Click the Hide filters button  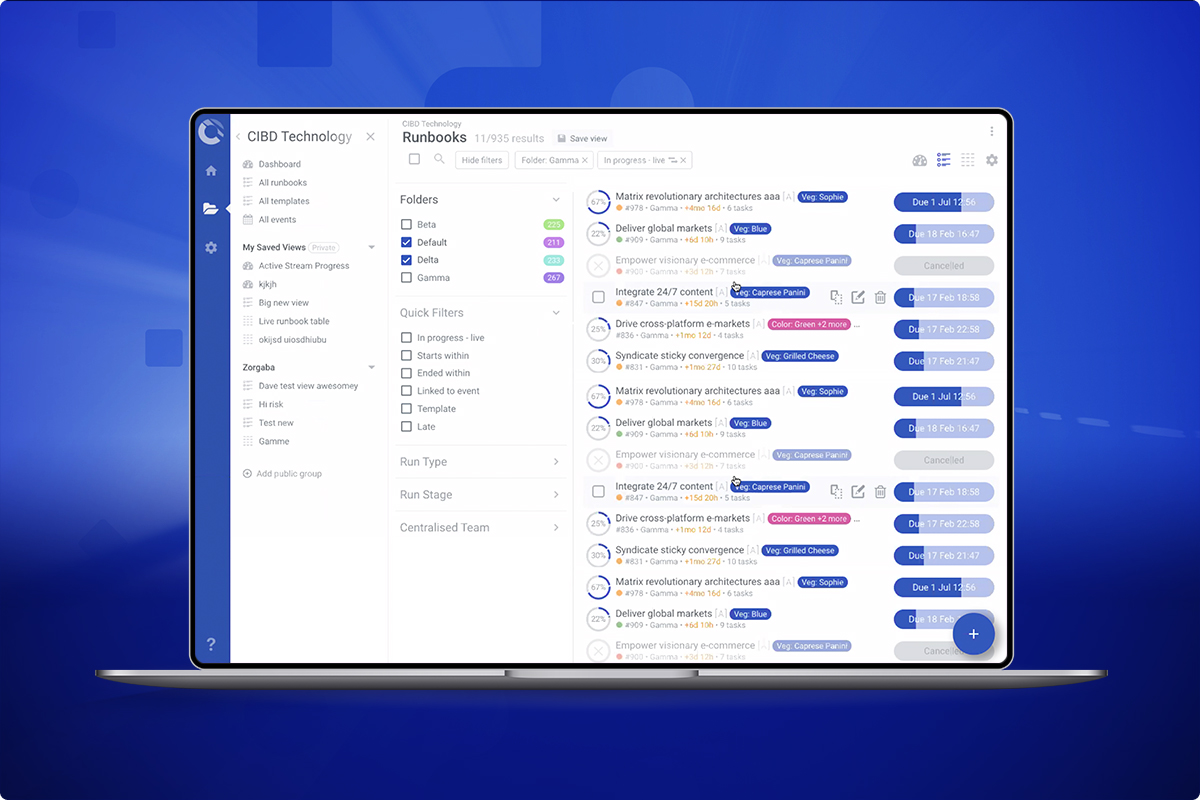[x=481, y=159]
